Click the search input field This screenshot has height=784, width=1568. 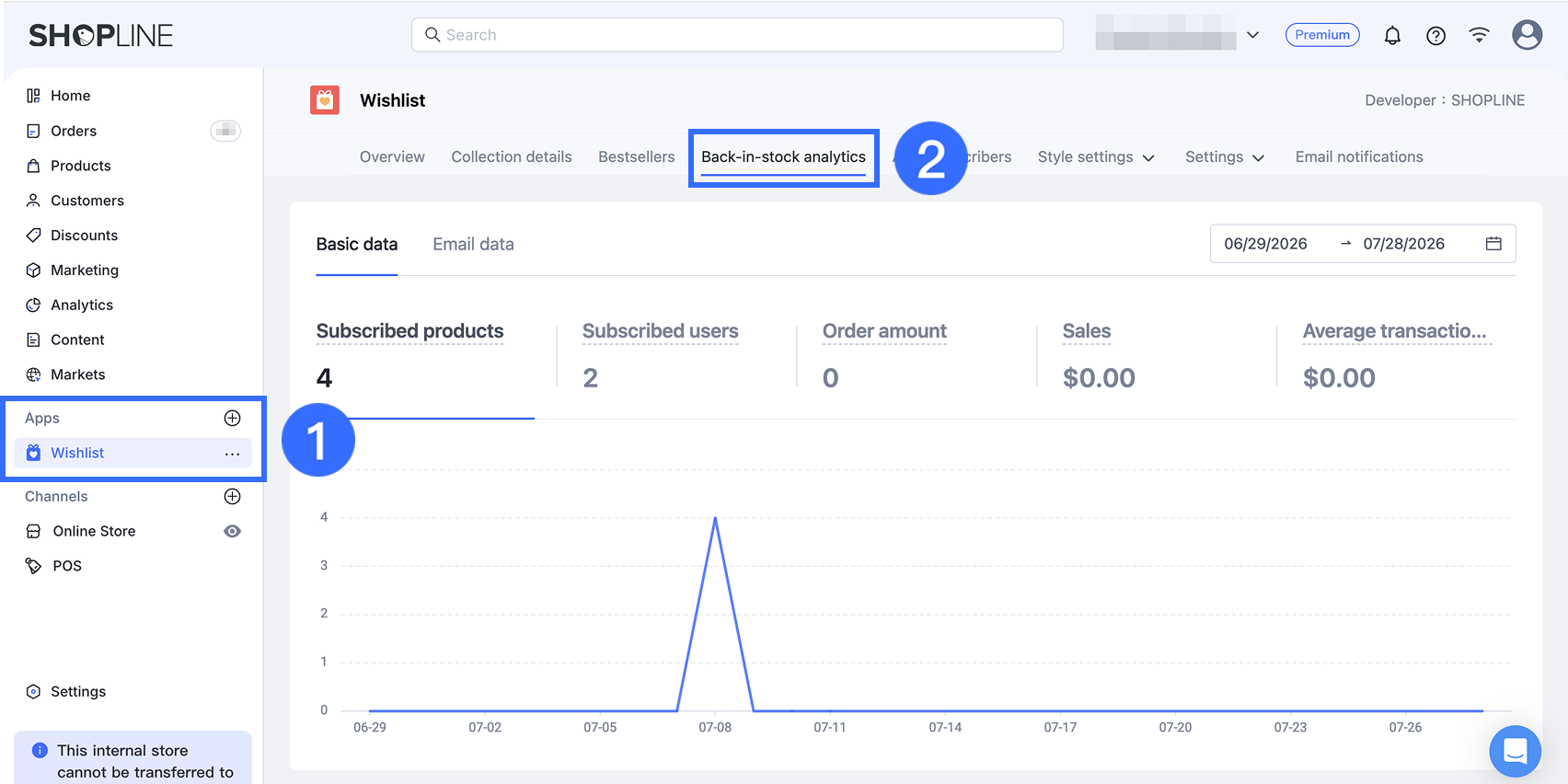point(737,35)
